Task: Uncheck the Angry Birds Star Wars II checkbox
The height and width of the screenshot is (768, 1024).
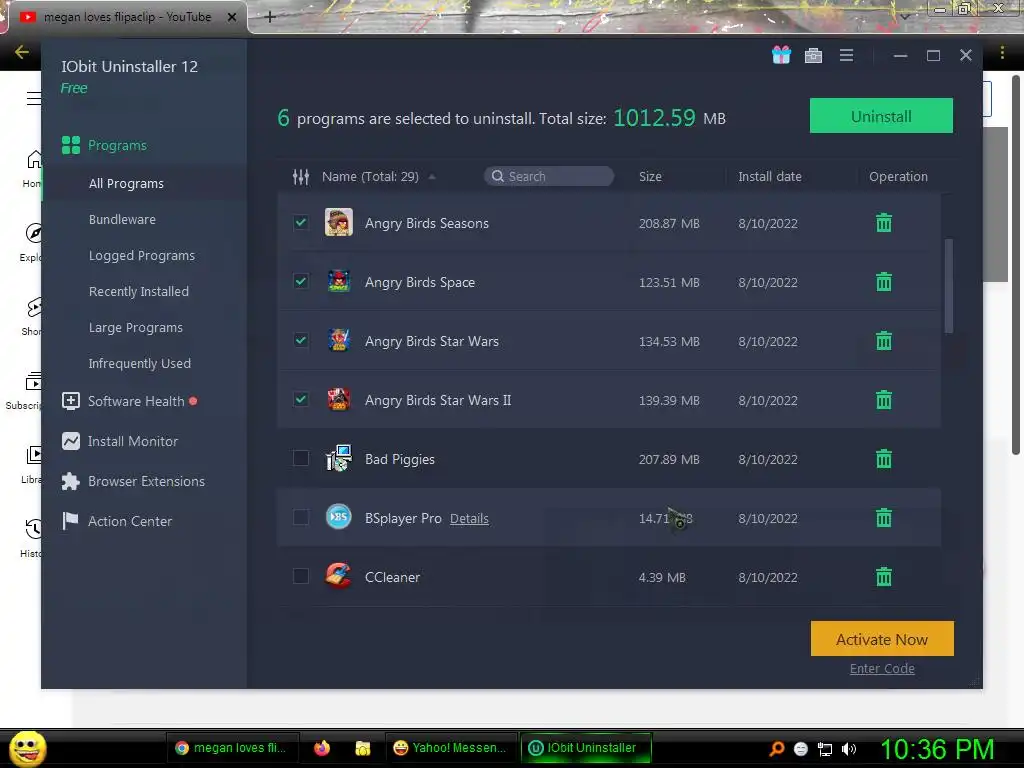Action: click(300, 399)
